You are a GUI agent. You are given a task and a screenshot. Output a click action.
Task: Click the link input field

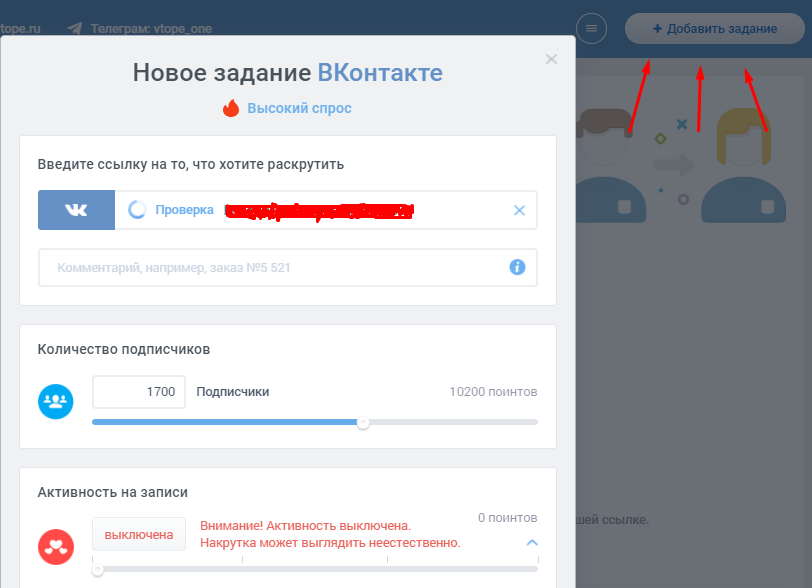pos(326,210)
